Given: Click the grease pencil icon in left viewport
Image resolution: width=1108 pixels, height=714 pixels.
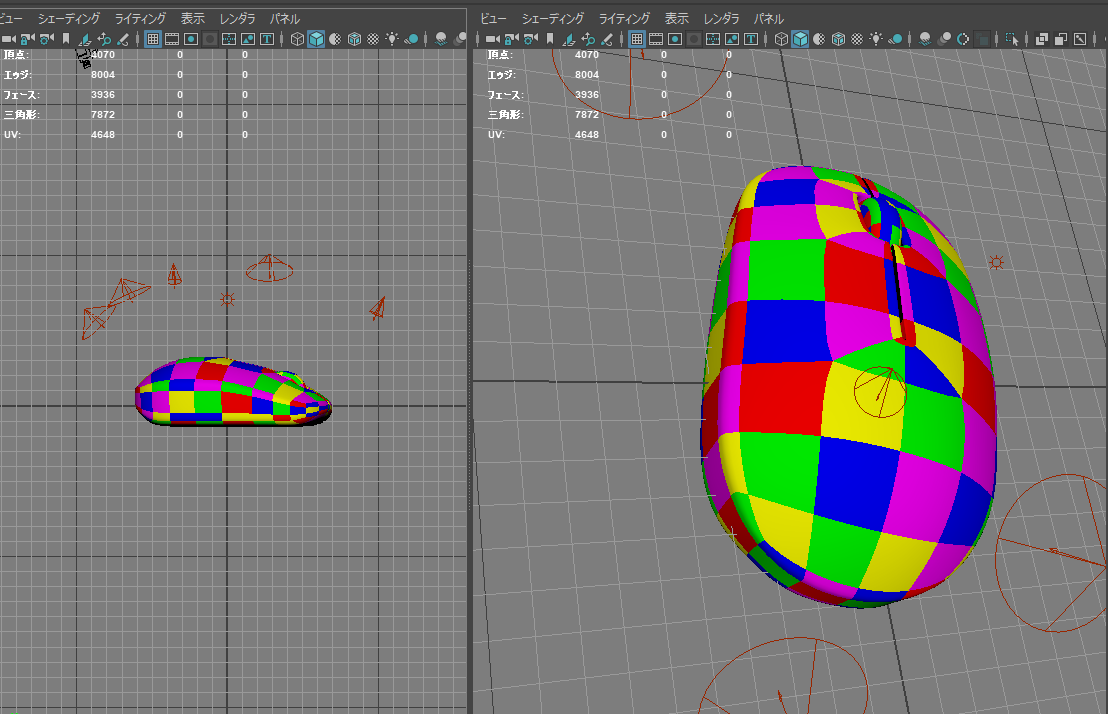Looking at the screenshot, I should pos(122,39).
